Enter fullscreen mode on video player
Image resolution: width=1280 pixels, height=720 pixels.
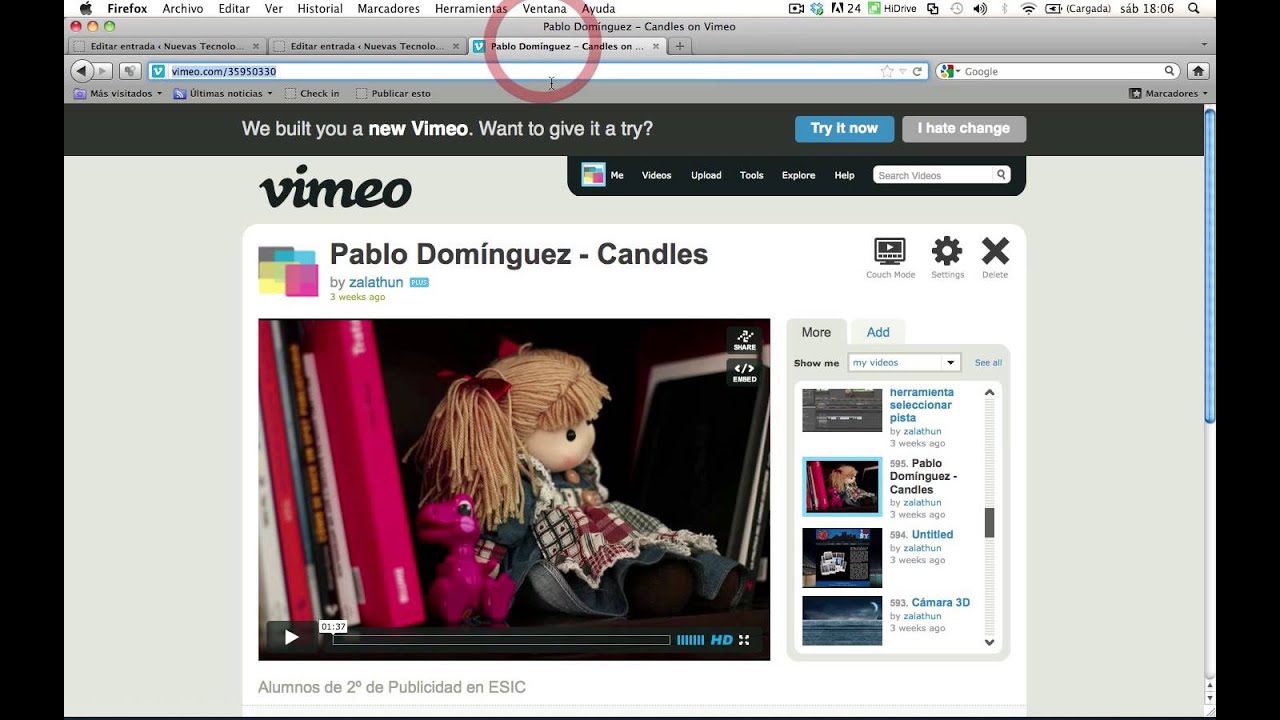click(744, 640)
